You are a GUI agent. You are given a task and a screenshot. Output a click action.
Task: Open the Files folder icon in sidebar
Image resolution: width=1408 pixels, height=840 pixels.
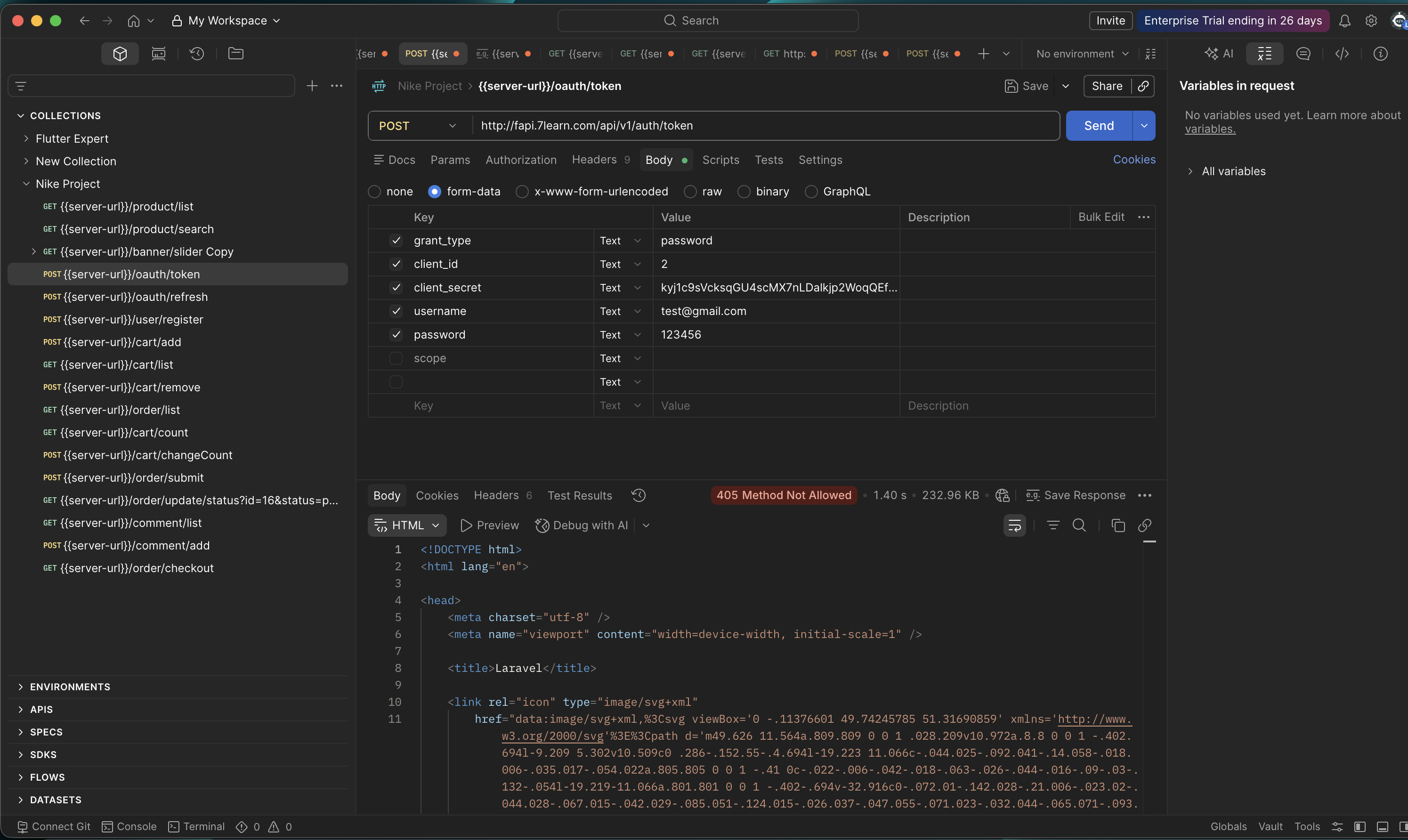(235, 54)
